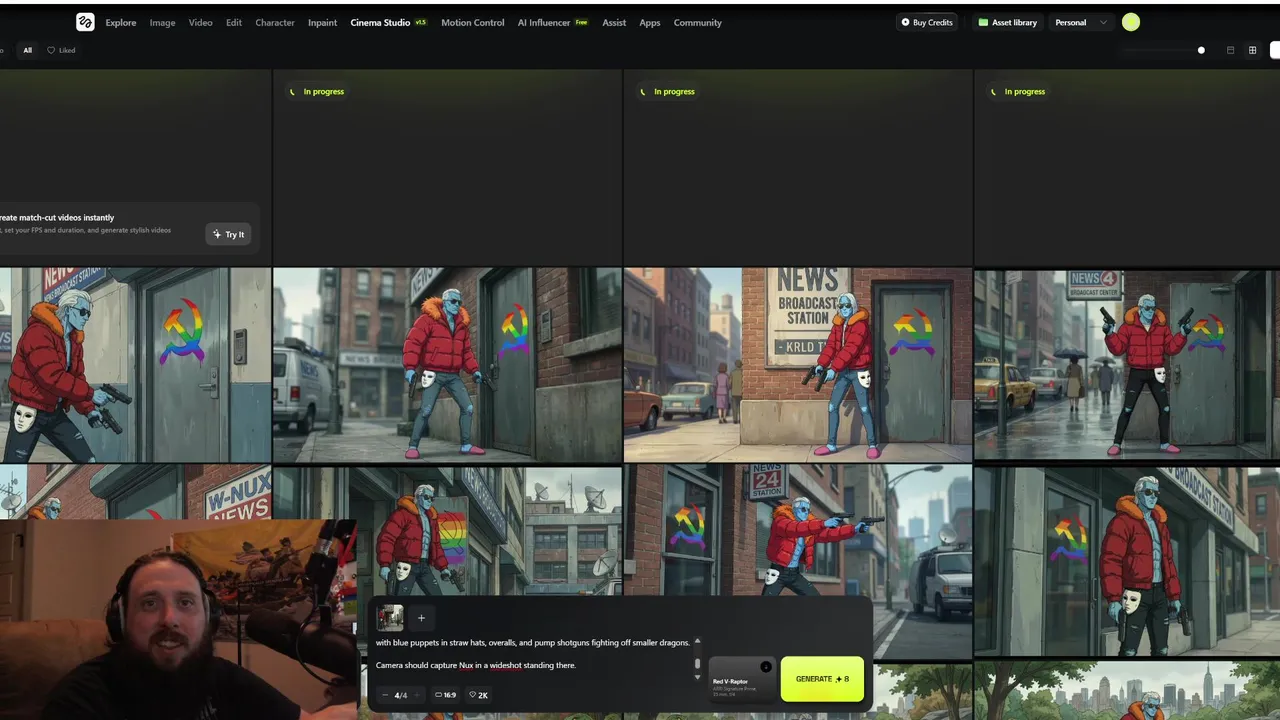Select the All filter
This screenshot has height=720, width=1280.
pyautogui.click(x=28, y=50)
